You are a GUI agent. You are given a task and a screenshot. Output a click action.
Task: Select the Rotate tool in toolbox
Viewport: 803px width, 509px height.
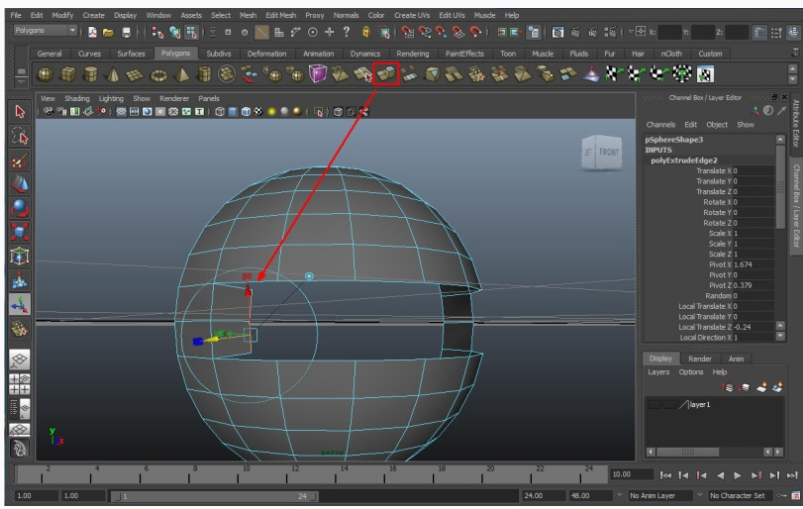point(19,208)
